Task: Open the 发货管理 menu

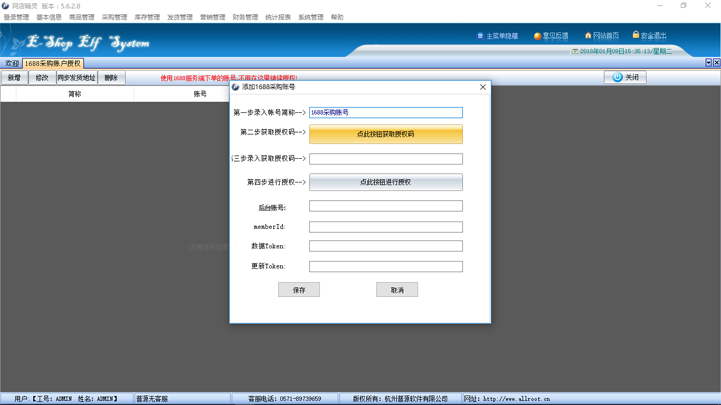Action: click(x=180, y=17)
